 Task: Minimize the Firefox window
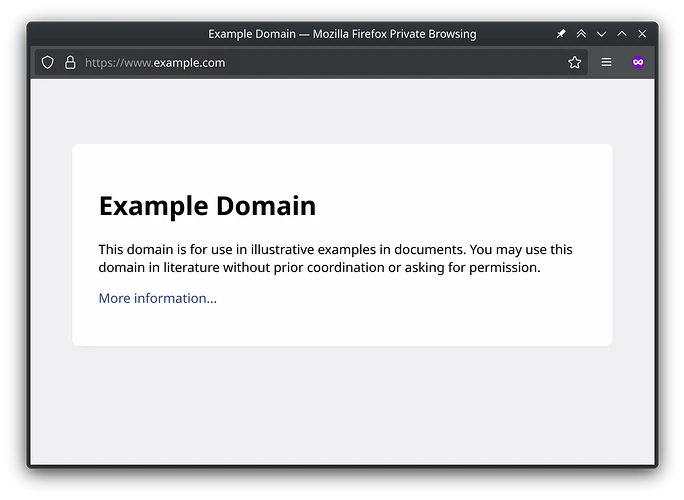(x=601, y=34)
